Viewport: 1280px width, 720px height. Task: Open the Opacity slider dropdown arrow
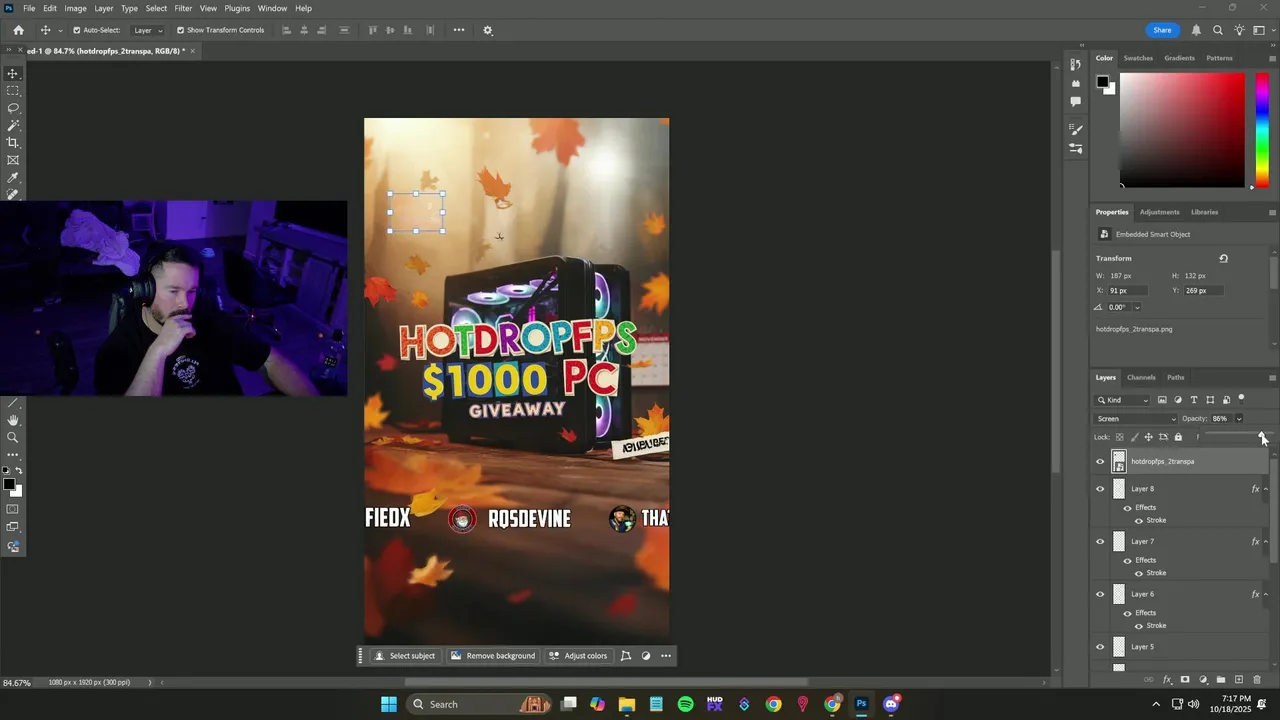[1239, 419]
